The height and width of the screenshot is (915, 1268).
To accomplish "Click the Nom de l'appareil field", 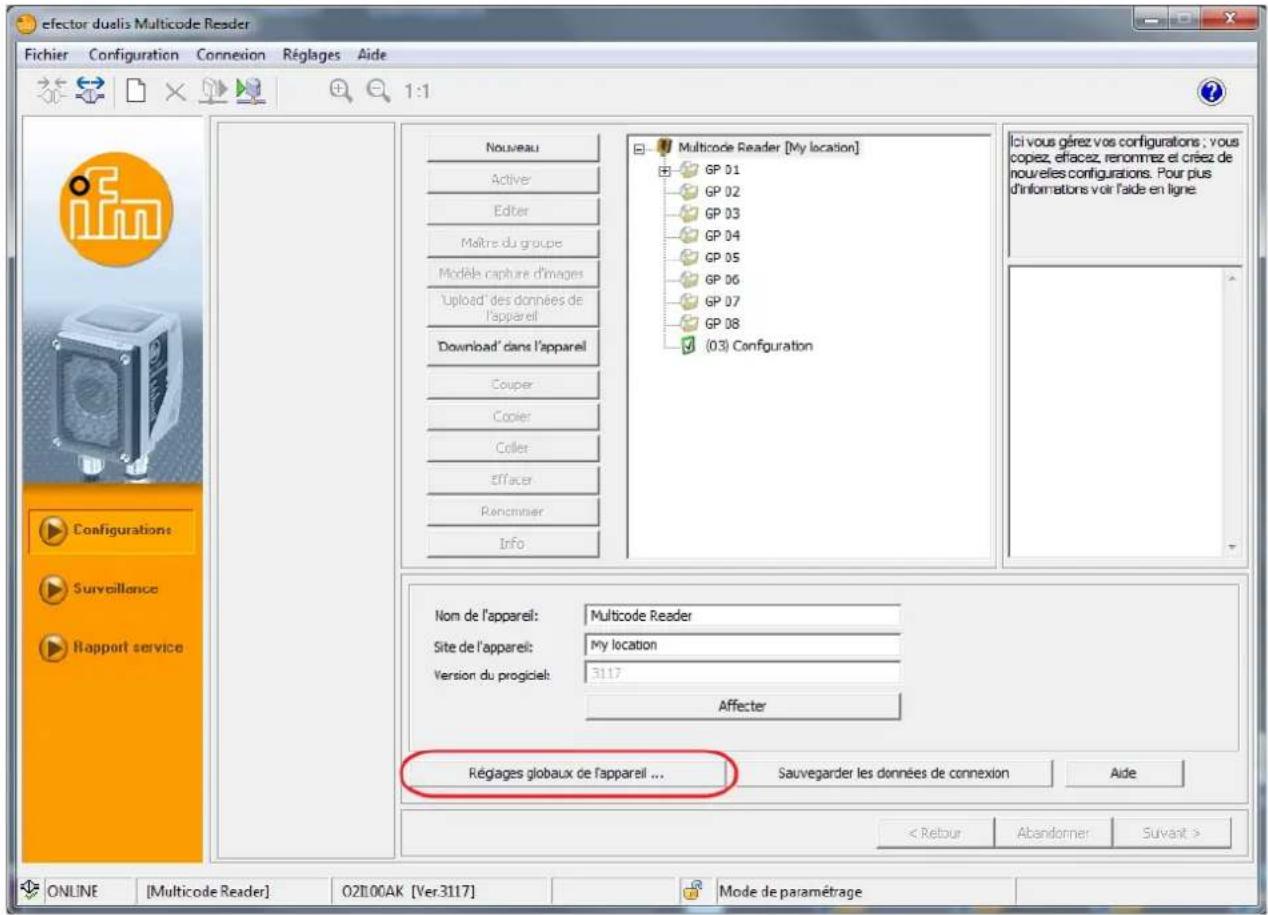I will point(741,616).
